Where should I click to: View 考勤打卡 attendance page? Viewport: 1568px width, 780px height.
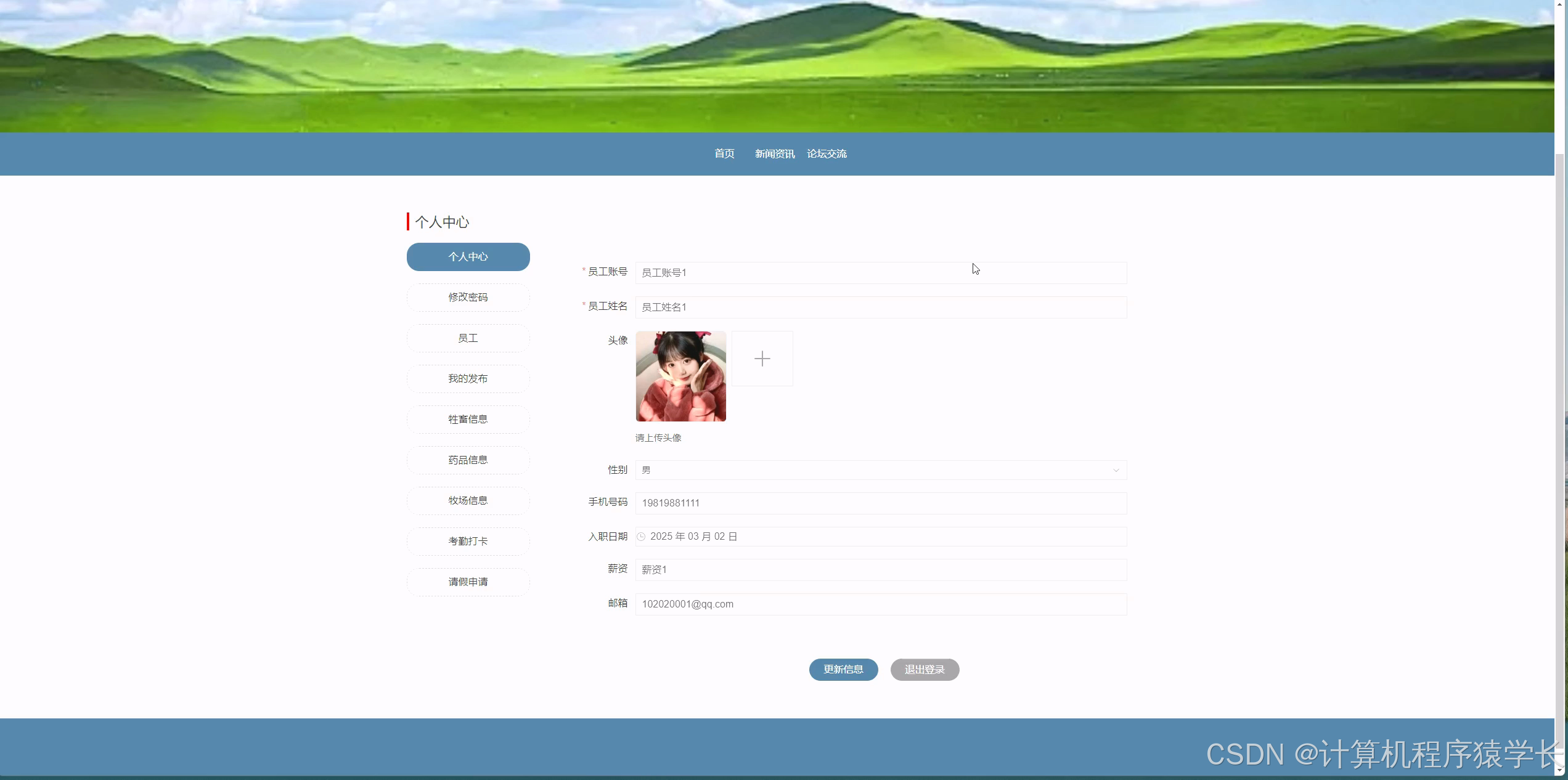[467, 541]
